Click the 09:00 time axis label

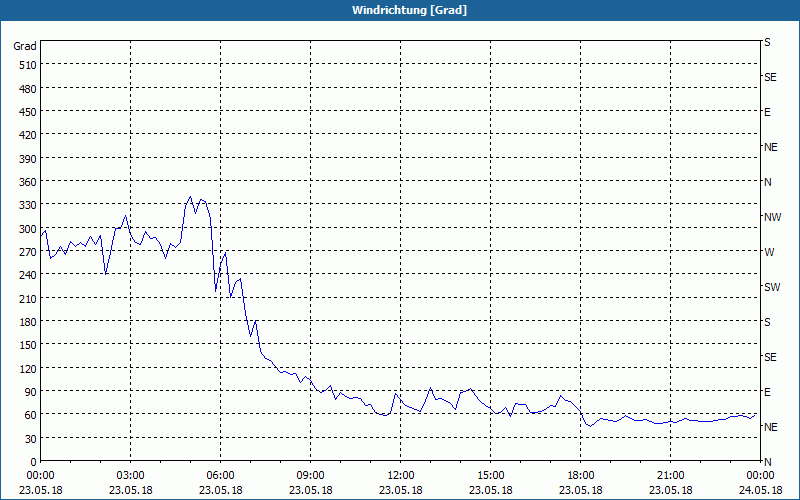(310, 476)
